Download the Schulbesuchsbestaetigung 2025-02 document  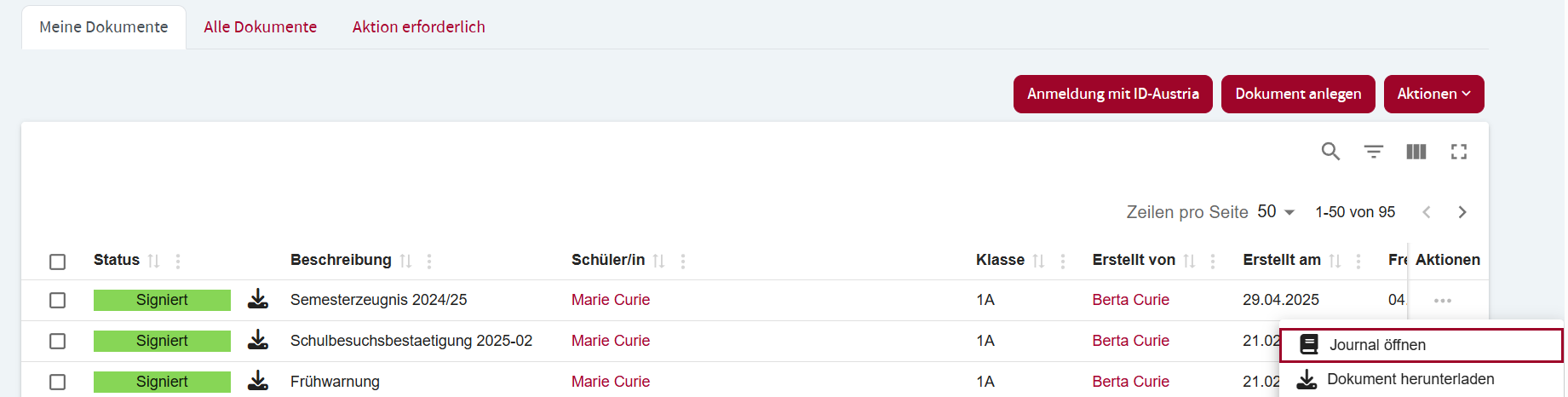pyautogui.click(x=258, y=340)
